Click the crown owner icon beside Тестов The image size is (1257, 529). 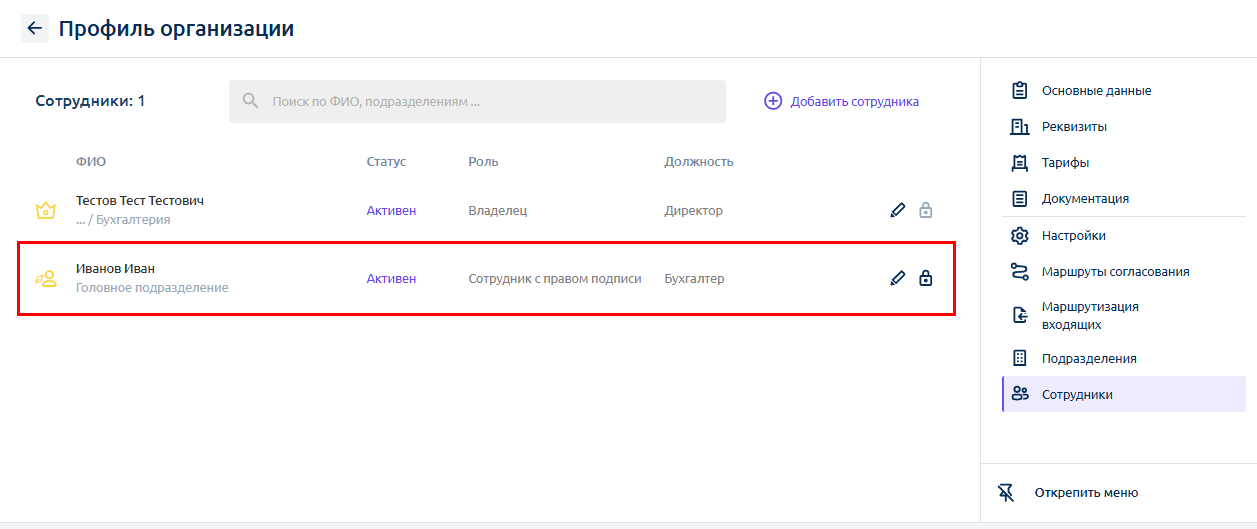click(x=45, y=210)
